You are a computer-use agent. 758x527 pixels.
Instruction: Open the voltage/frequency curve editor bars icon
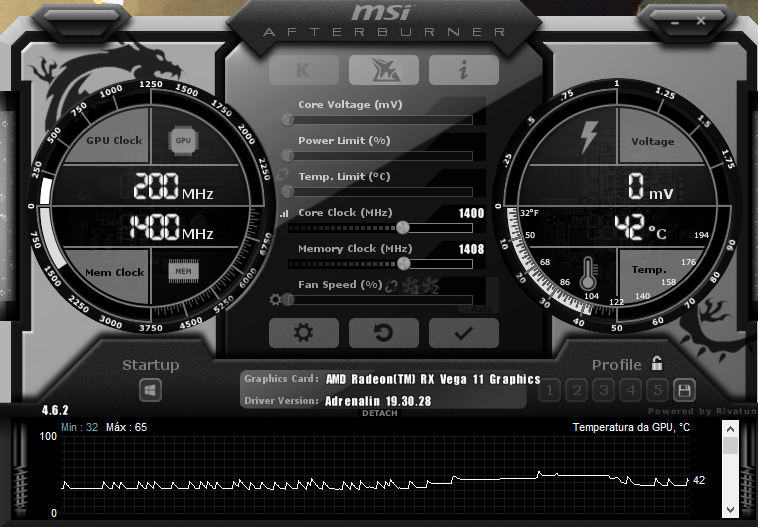pyautogui.click(x=284, y=213)
